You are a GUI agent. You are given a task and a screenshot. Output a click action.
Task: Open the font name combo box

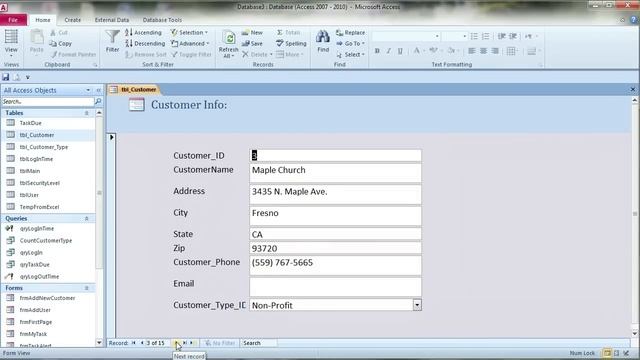point(406,36)
